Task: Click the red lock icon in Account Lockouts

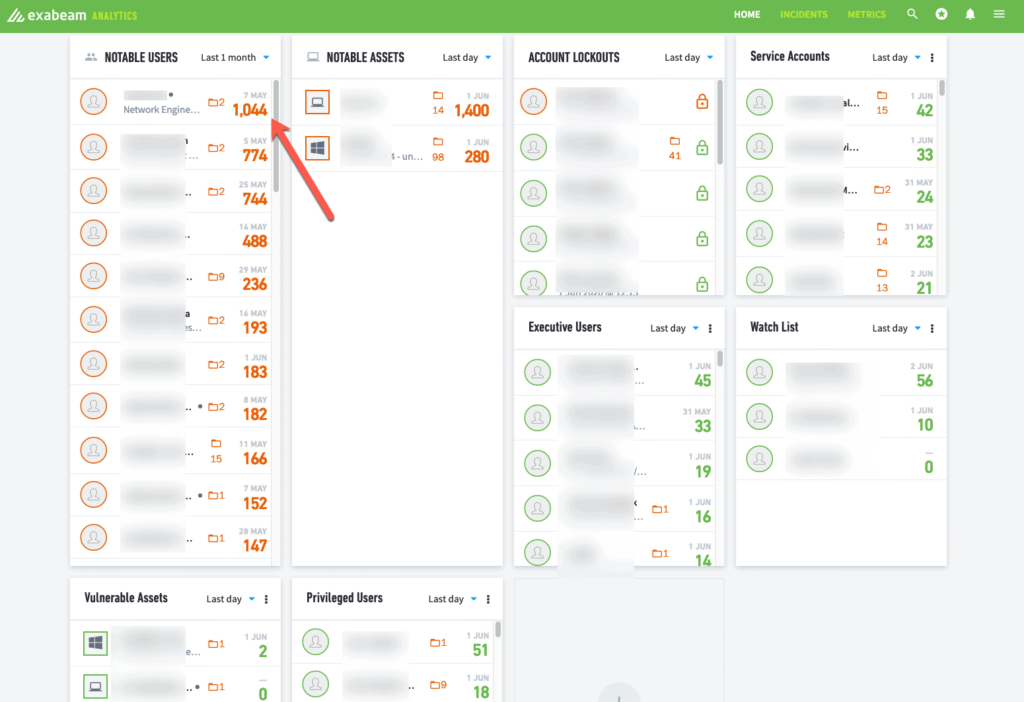Action: [702, 102]
